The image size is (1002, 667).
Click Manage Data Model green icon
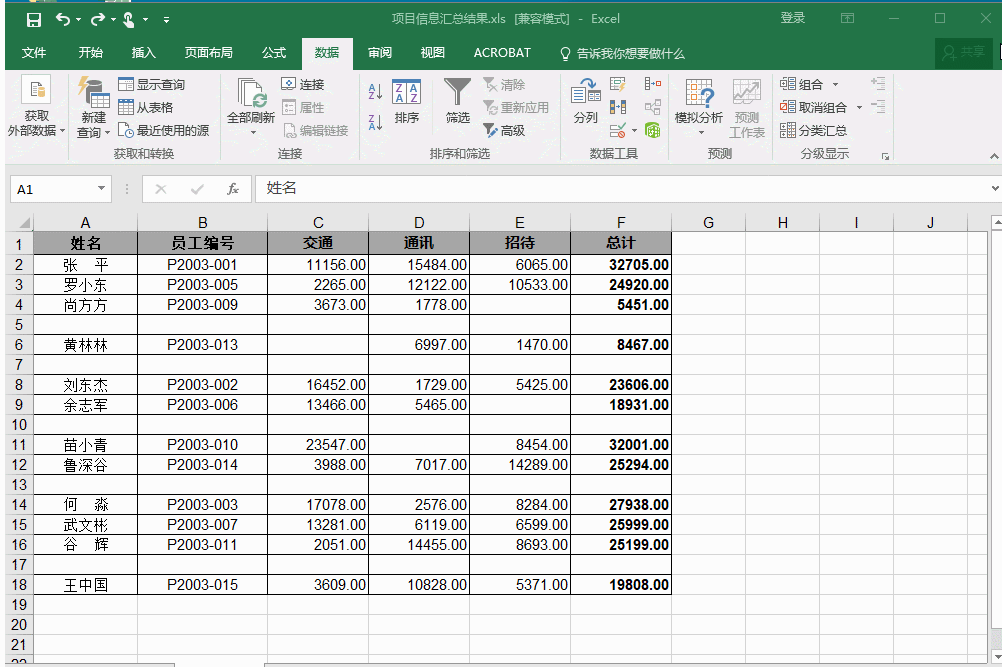pyautogui.click(x=652, y=130)
